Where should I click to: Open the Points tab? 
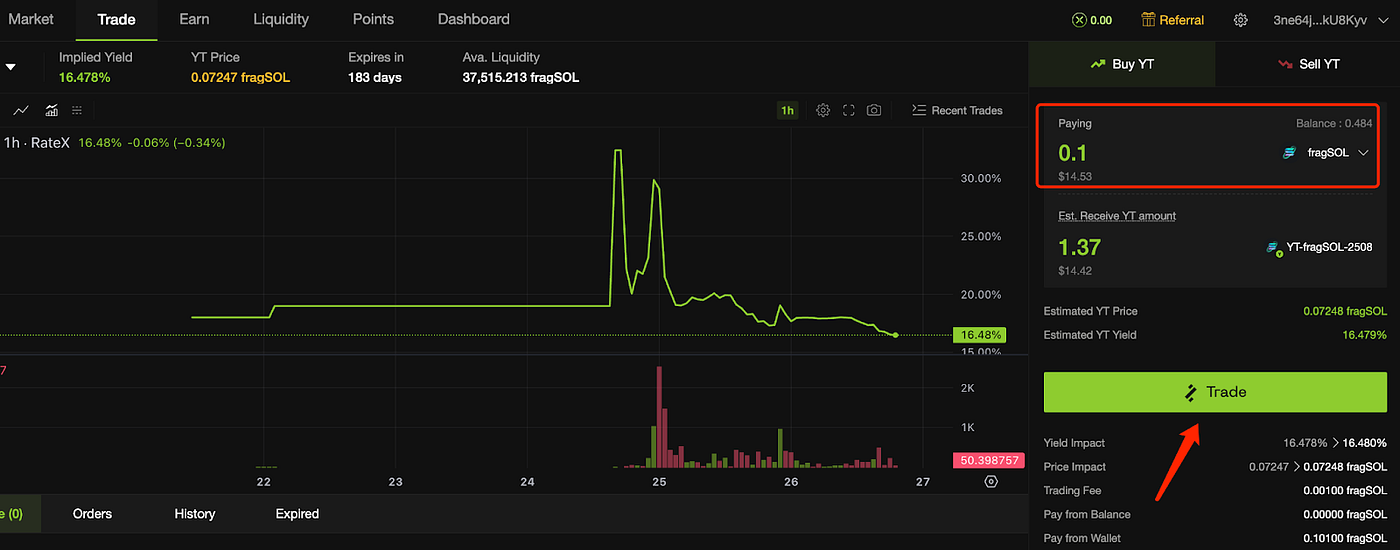374,19
